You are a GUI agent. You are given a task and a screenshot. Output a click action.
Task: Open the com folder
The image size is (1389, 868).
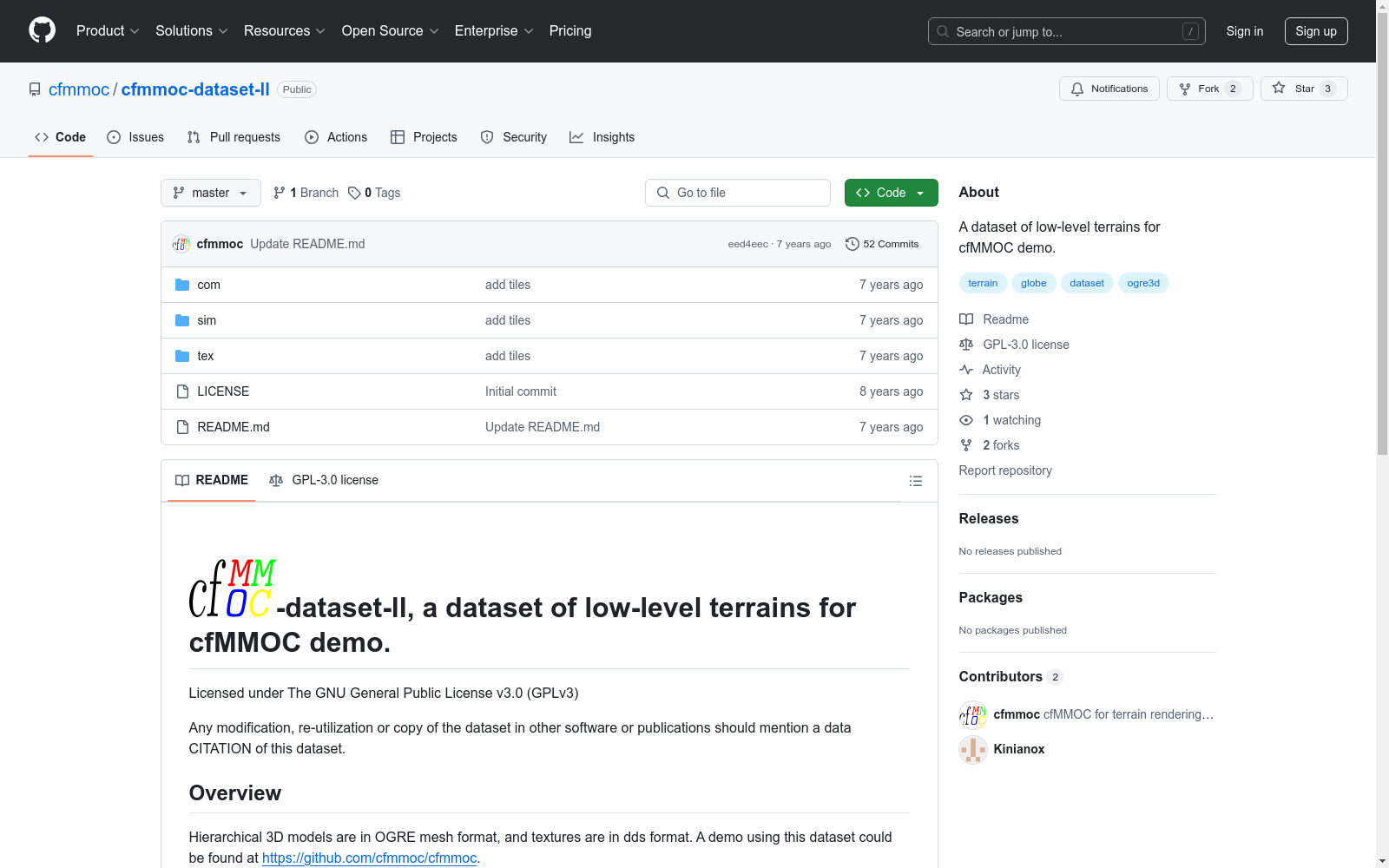[208, 285]
